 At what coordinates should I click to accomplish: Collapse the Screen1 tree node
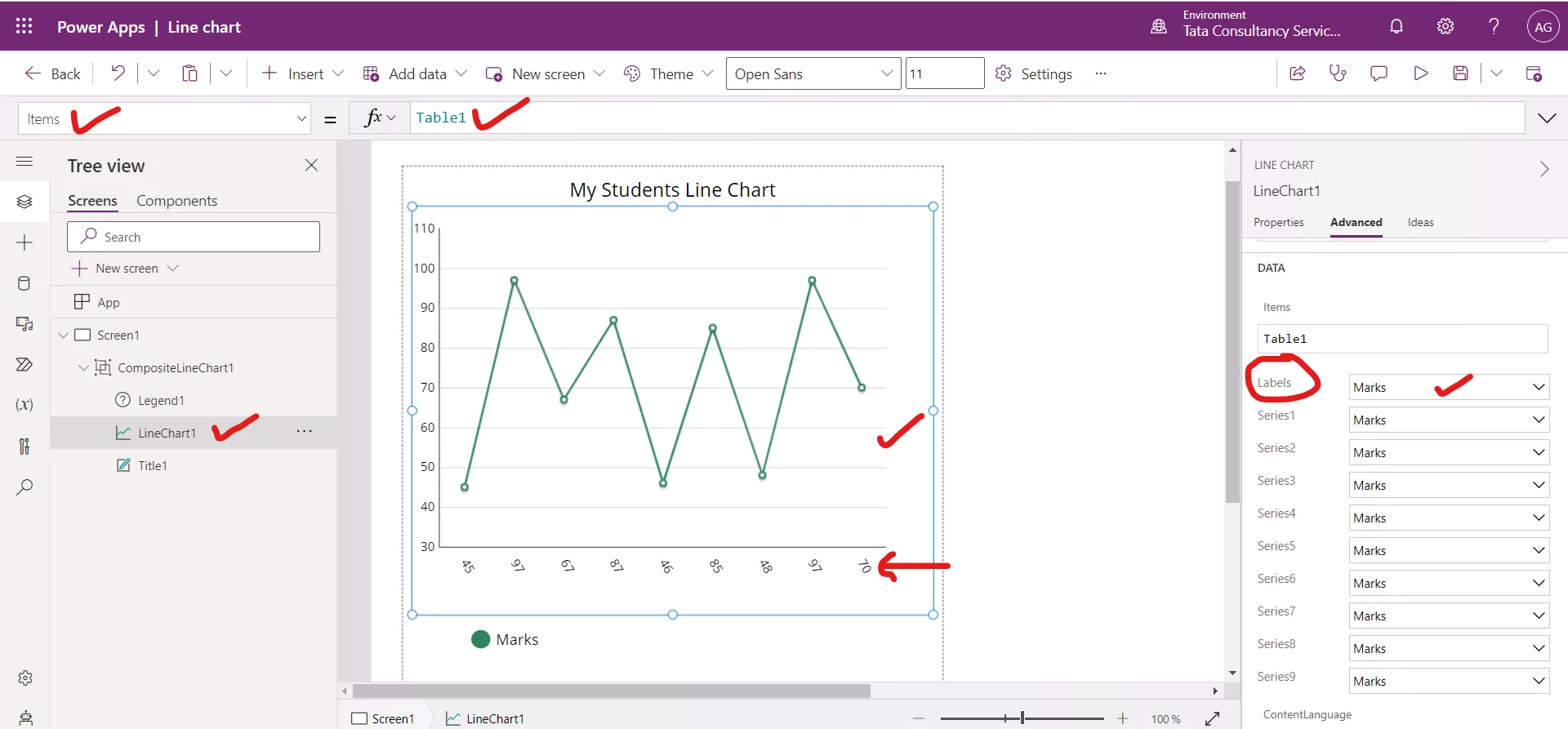[64, 335]
